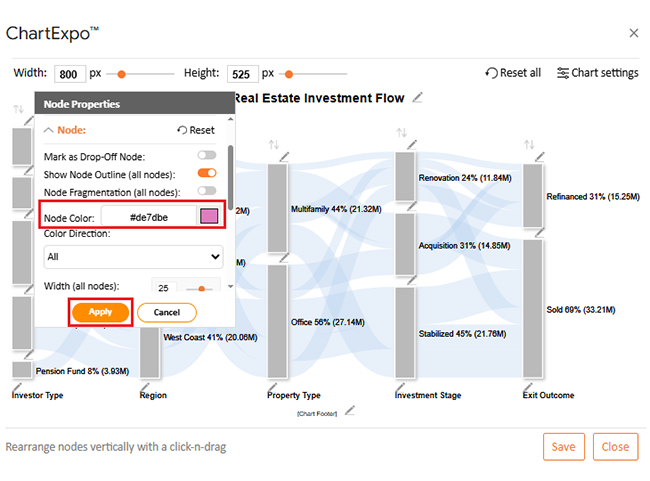The height and width of the screenshot is (481, 650).
Task: Save the chart
Action: pos(564,447)
